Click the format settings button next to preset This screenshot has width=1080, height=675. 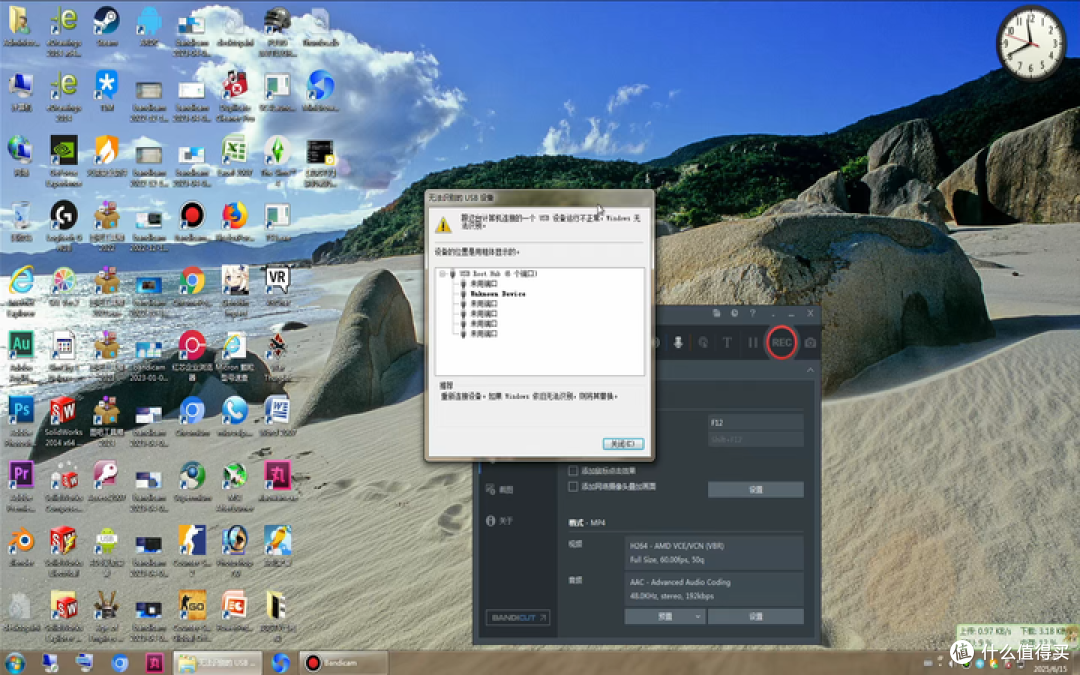[x=756, y=616]
